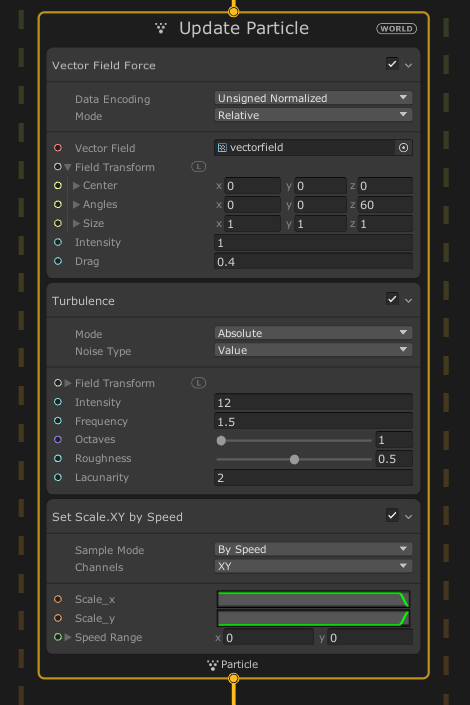The image size is (470, 705).
Task: Edit the Frequency value 1.5
Action: pos(313,422)
